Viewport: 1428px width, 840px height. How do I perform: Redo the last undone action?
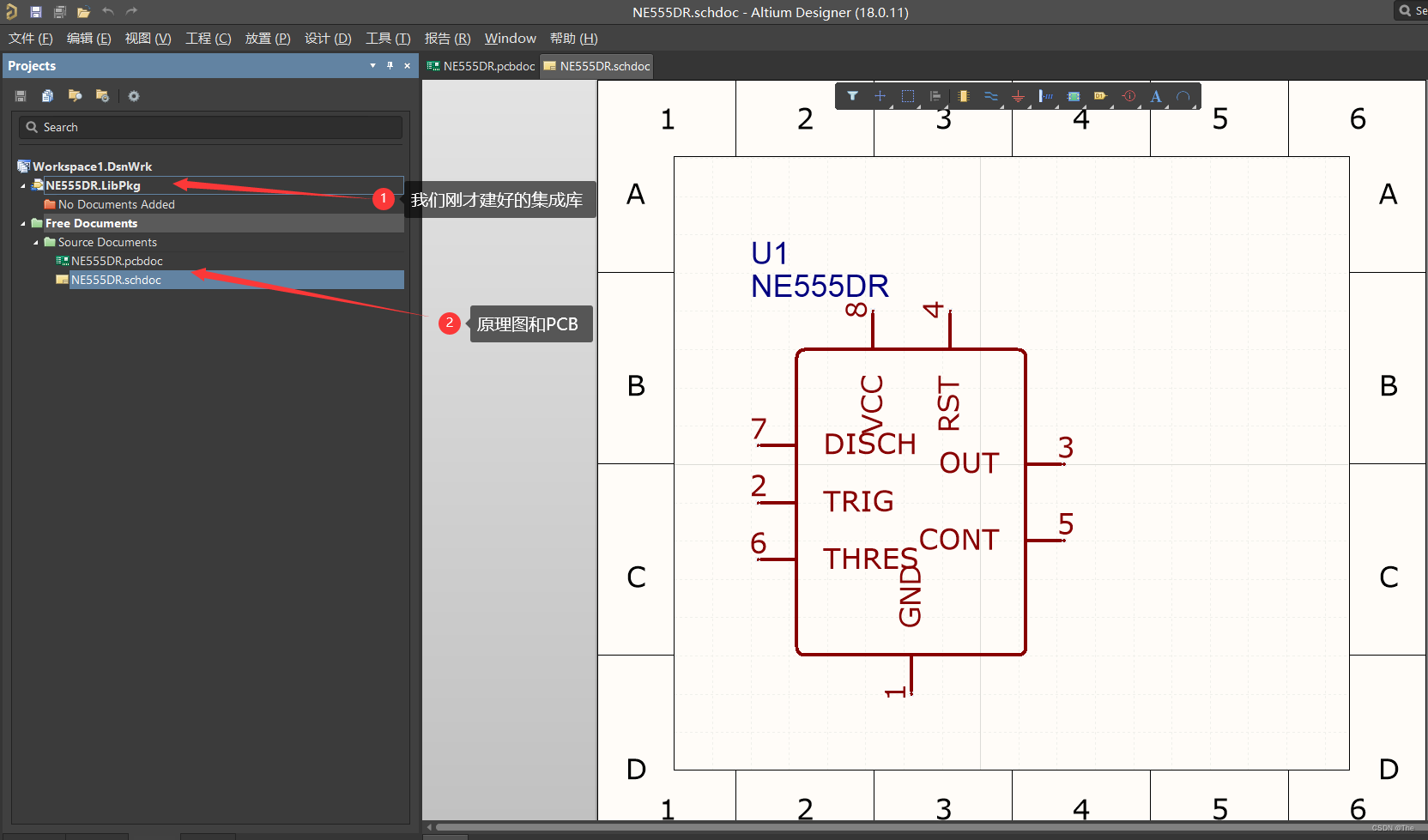131,11
